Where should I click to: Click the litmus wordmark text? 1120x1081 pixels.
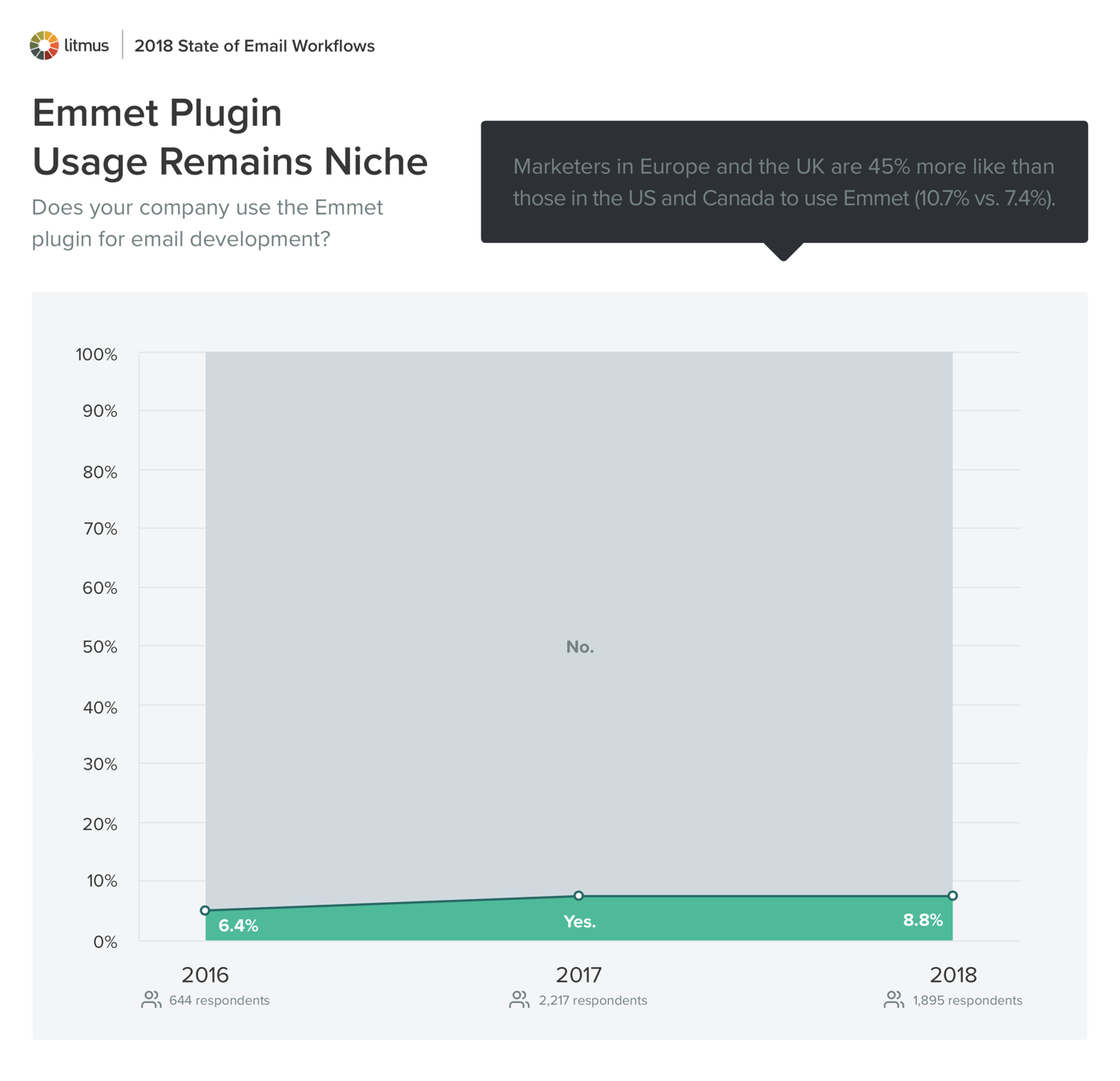pyautogui.click(x=87, y=46)
